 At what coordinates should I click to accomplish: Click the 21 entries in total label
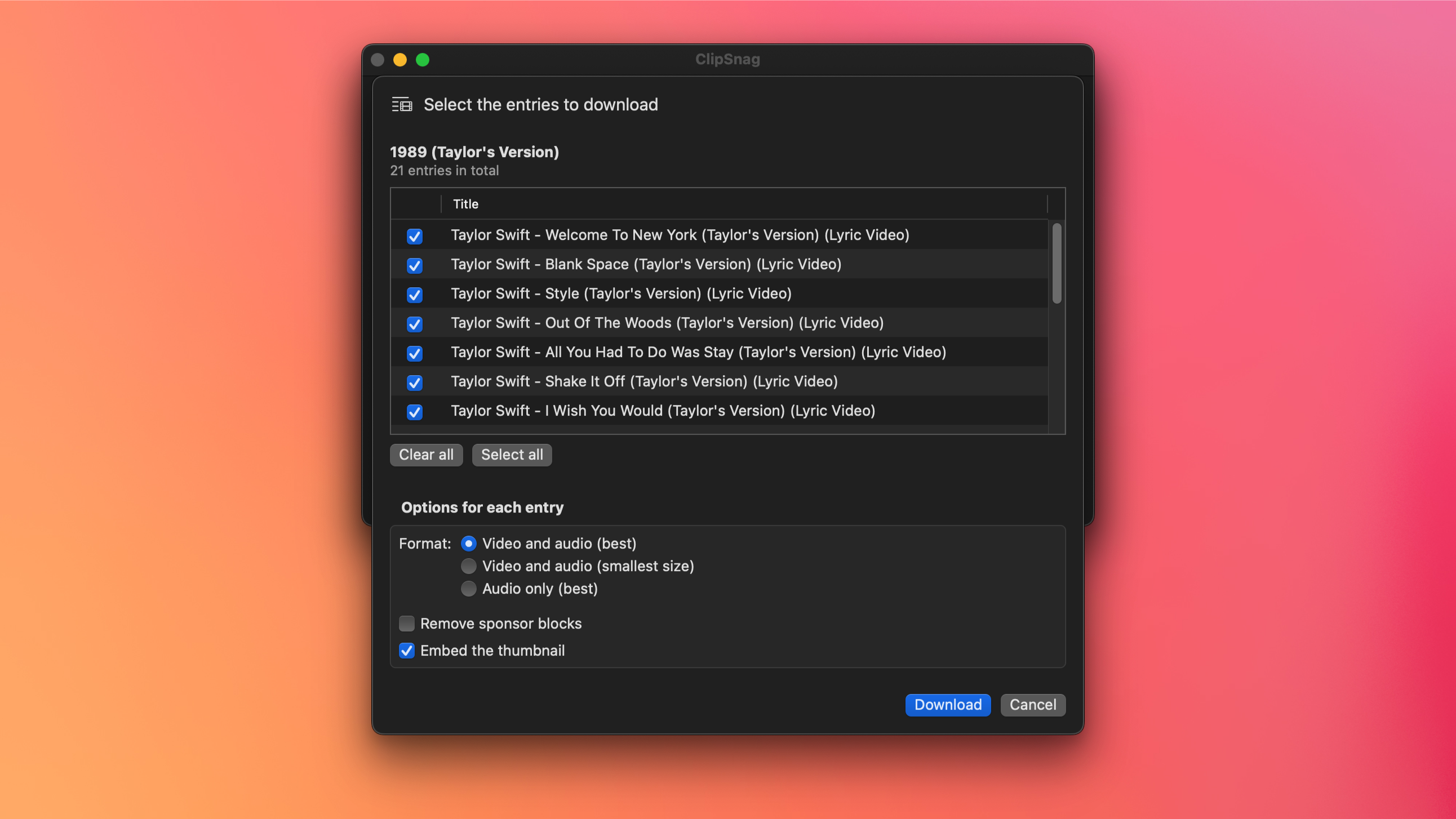pyautogui.click(x=444, y=171)
